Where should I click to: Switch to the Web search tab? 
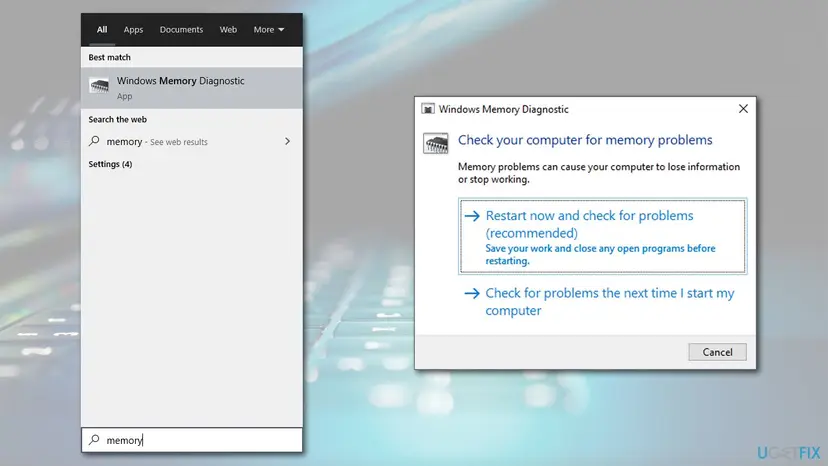228,30
